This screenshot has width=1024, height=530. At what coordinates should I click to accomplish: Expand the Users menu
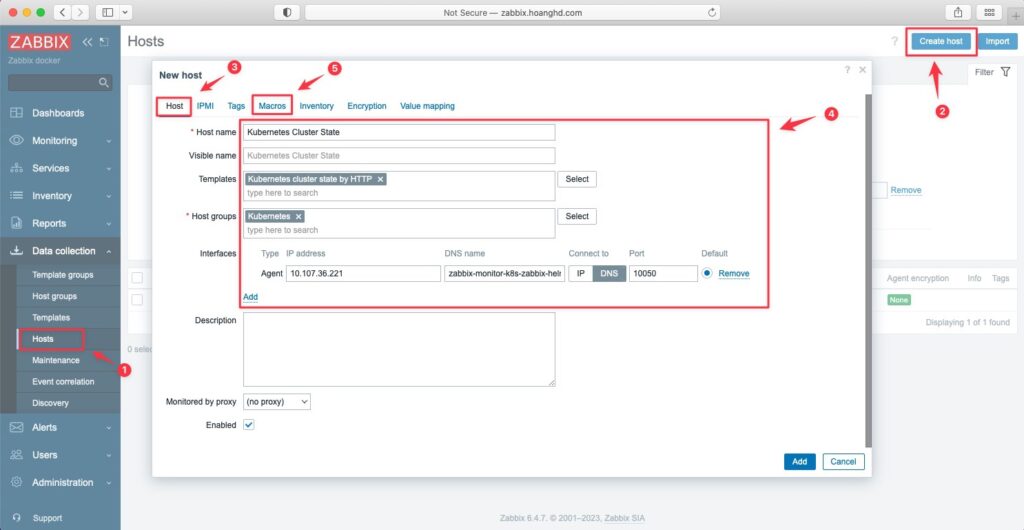[108, 455]
